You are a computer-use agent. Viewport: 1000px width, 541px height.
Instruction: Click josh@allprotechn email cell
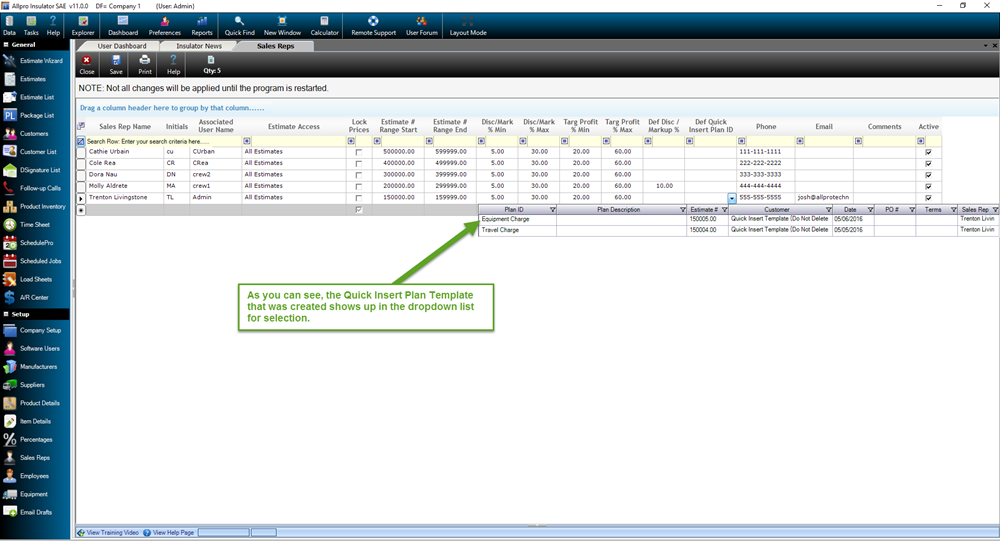point(823,198)
